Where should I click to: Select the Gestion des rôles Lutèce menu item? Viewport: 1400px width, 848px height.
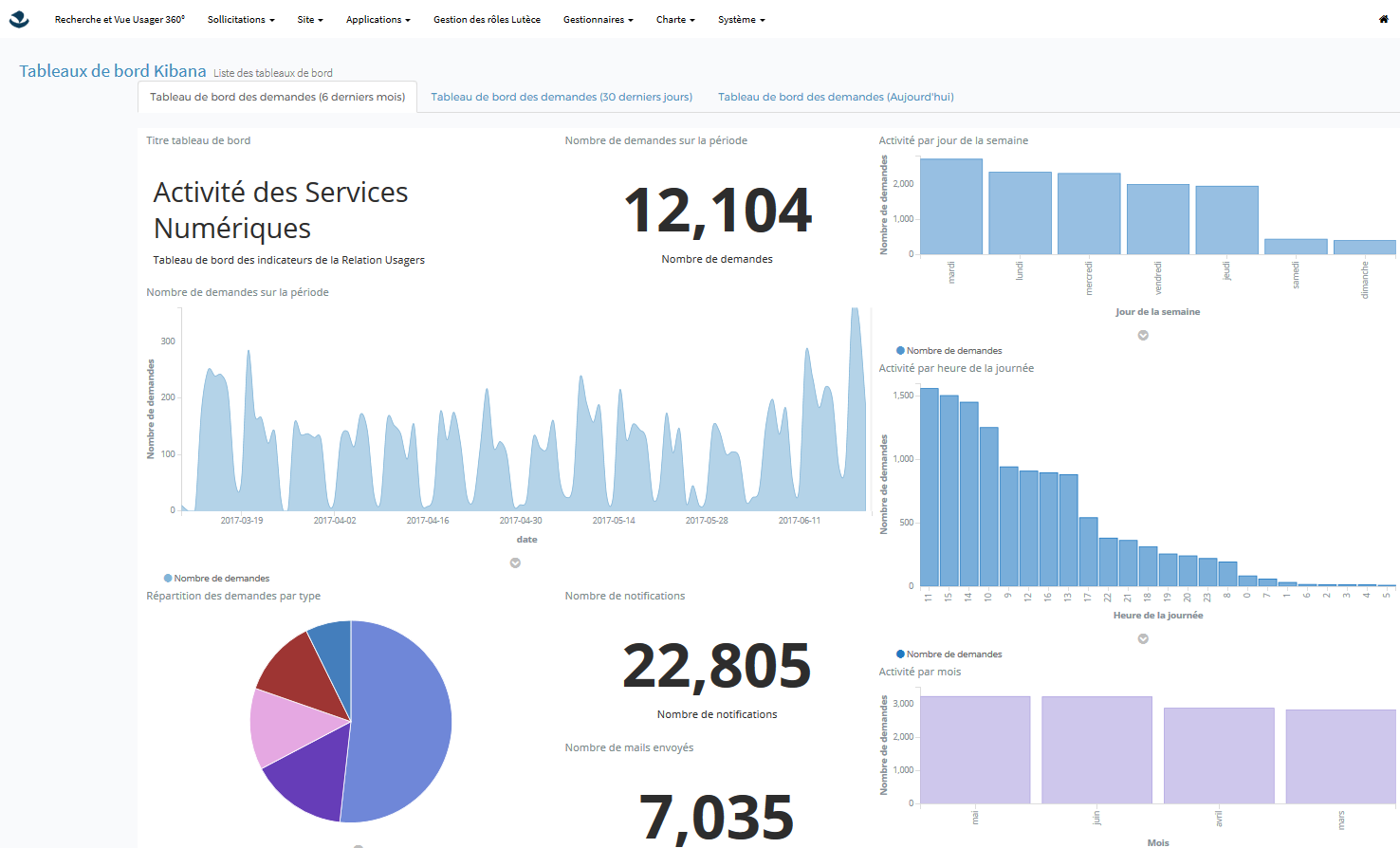(x=486, y=19)
